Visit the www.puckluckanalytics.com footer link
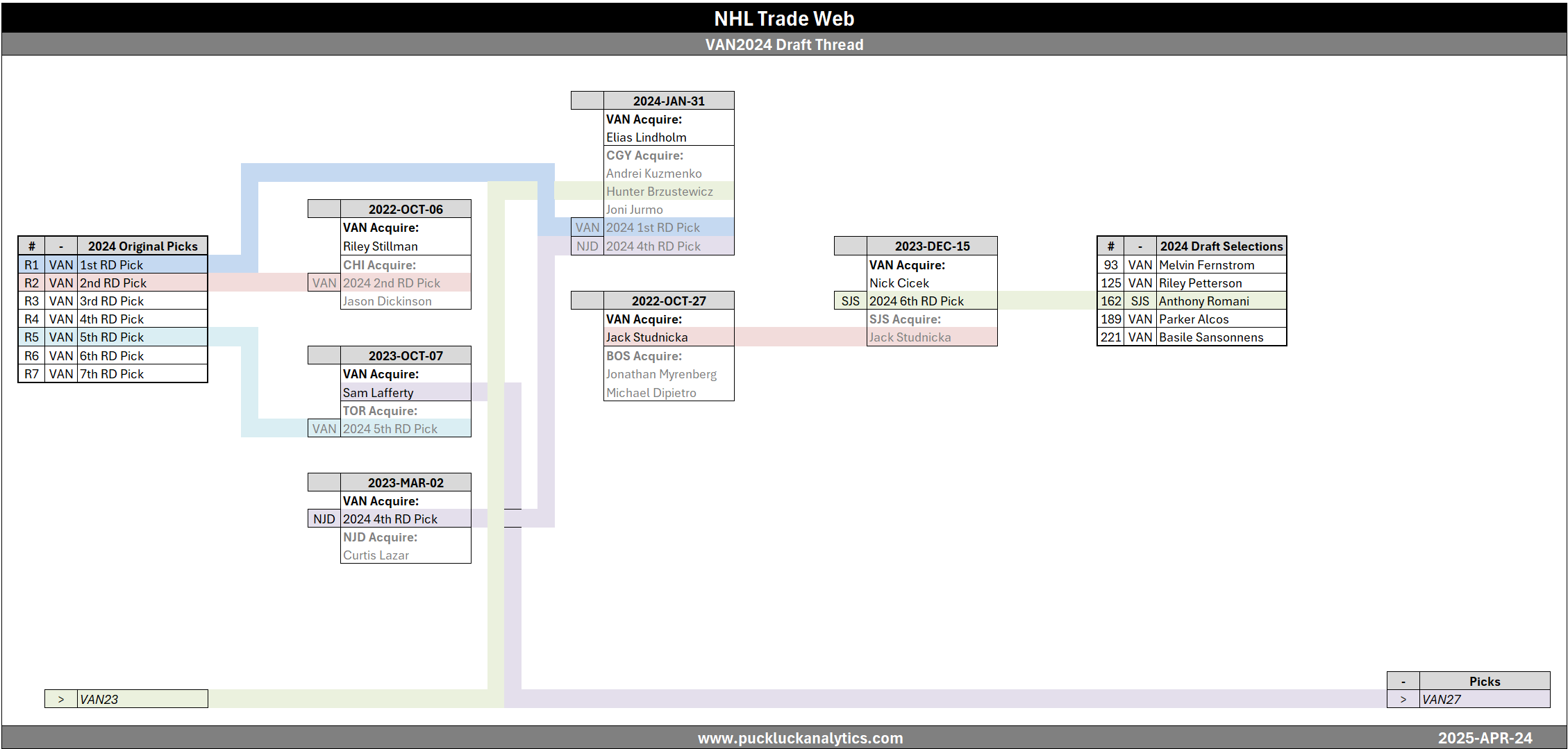The width and height of the screenshot is (1568, 749). click(800, 738)
